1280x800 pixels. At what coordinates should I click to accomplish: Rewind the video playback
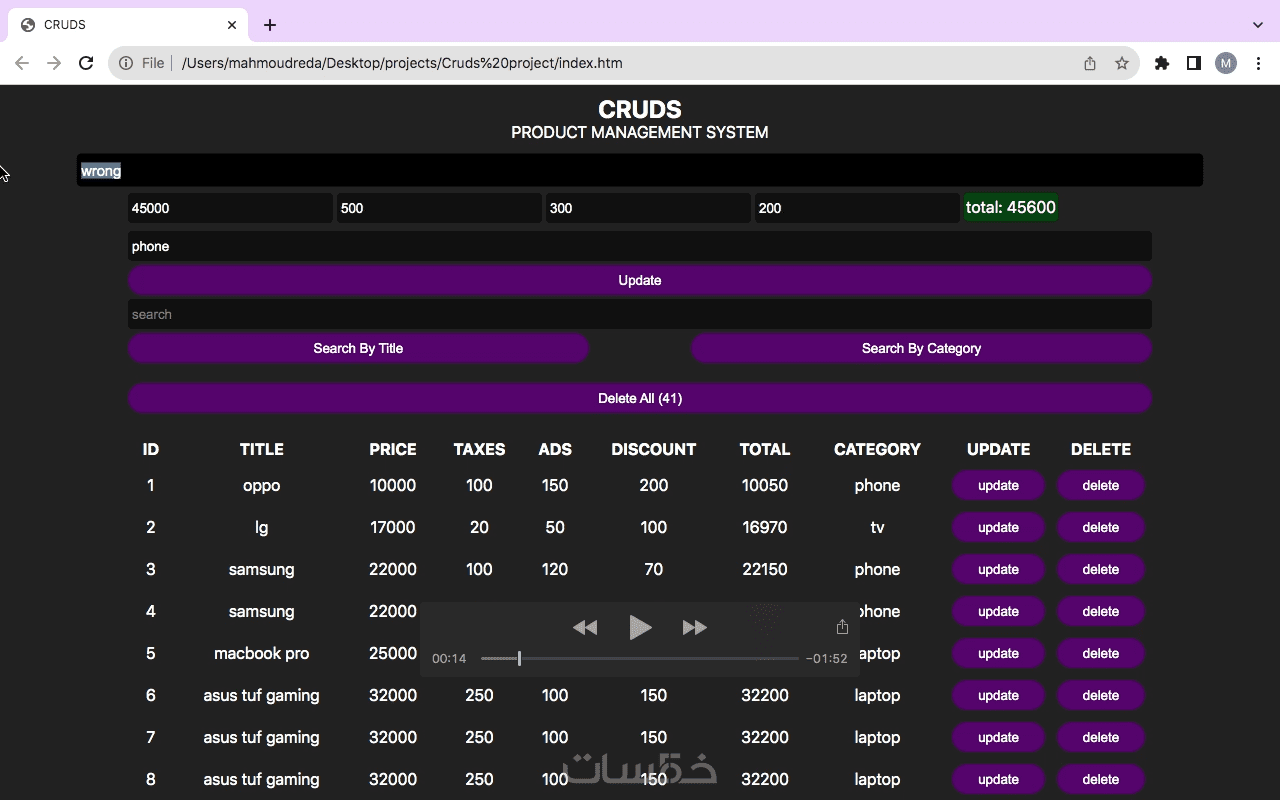click(x=585, y=627)
